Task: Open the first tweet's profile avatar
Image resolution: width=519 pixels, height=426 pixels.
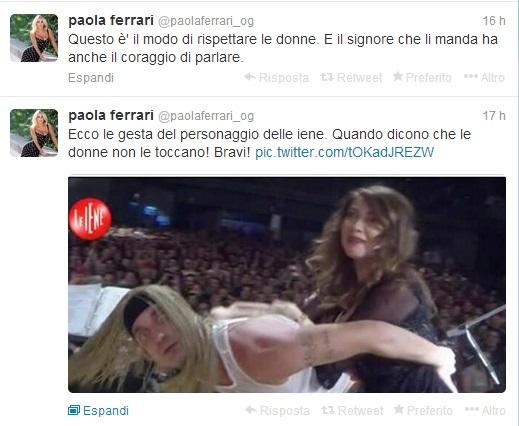Action: click(x=34, y=38)
